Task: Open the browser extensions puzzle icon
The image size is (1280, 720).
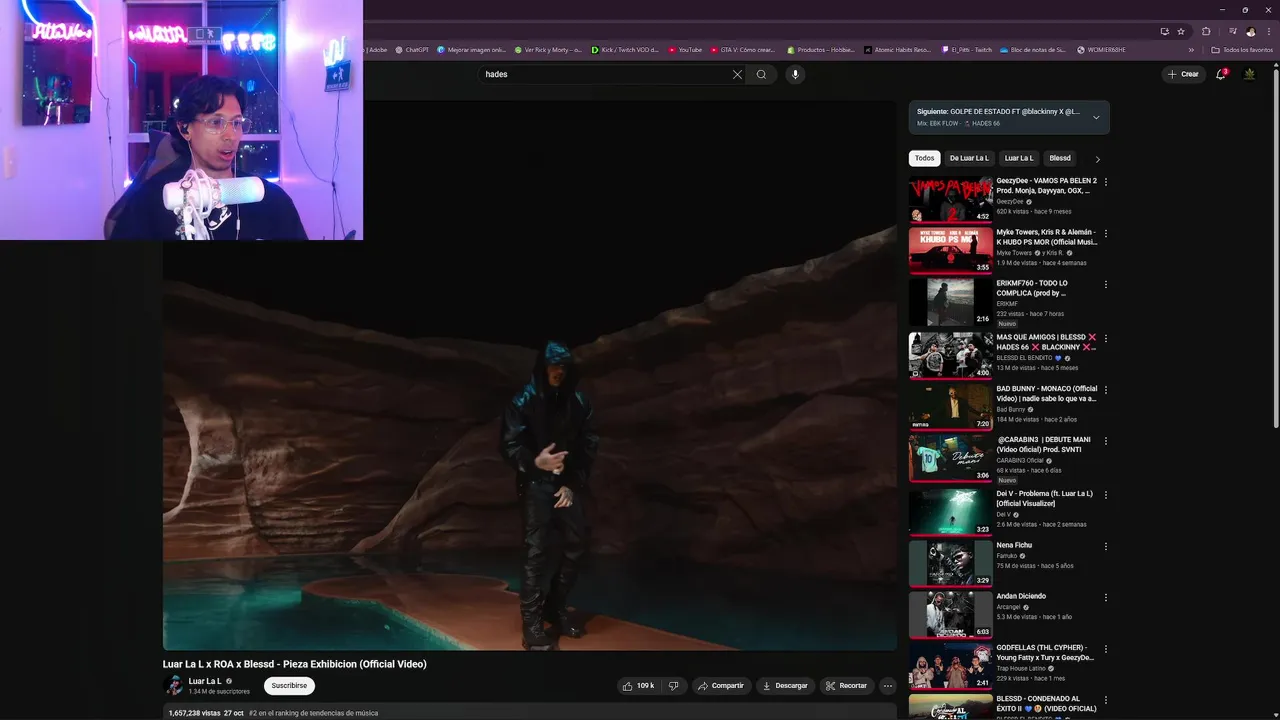Action: (x=1206, y=31)
